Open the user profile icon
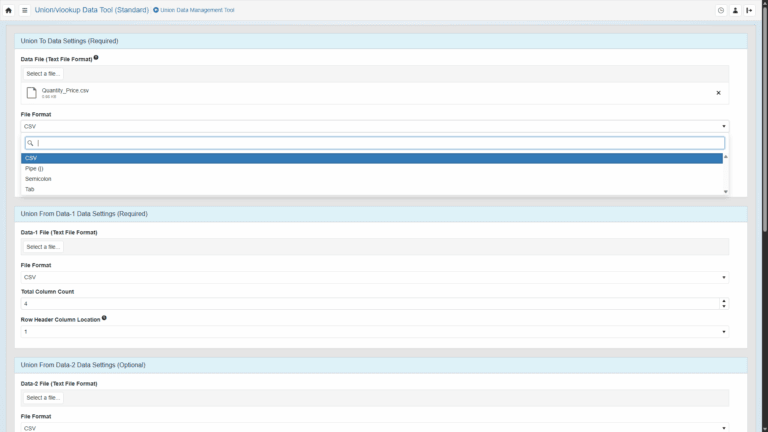This screenshot has height=432, width=768. click(735, 10)
